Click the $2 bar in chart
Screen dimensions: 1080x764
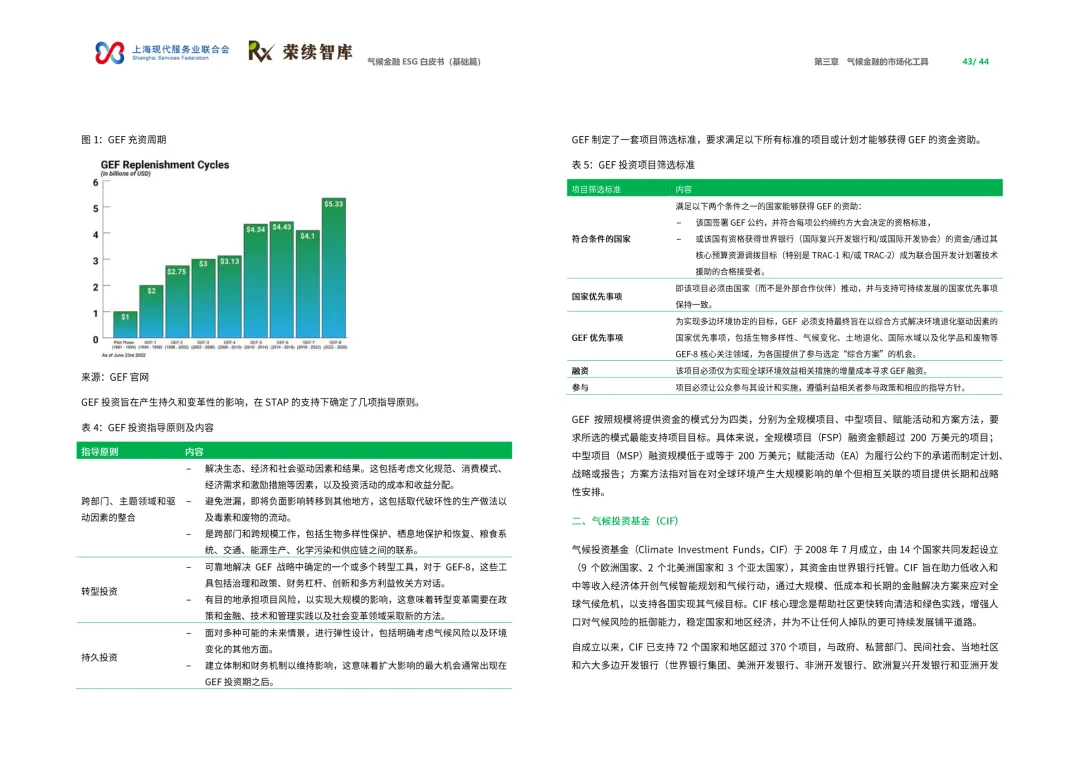(x=151, y=311)
